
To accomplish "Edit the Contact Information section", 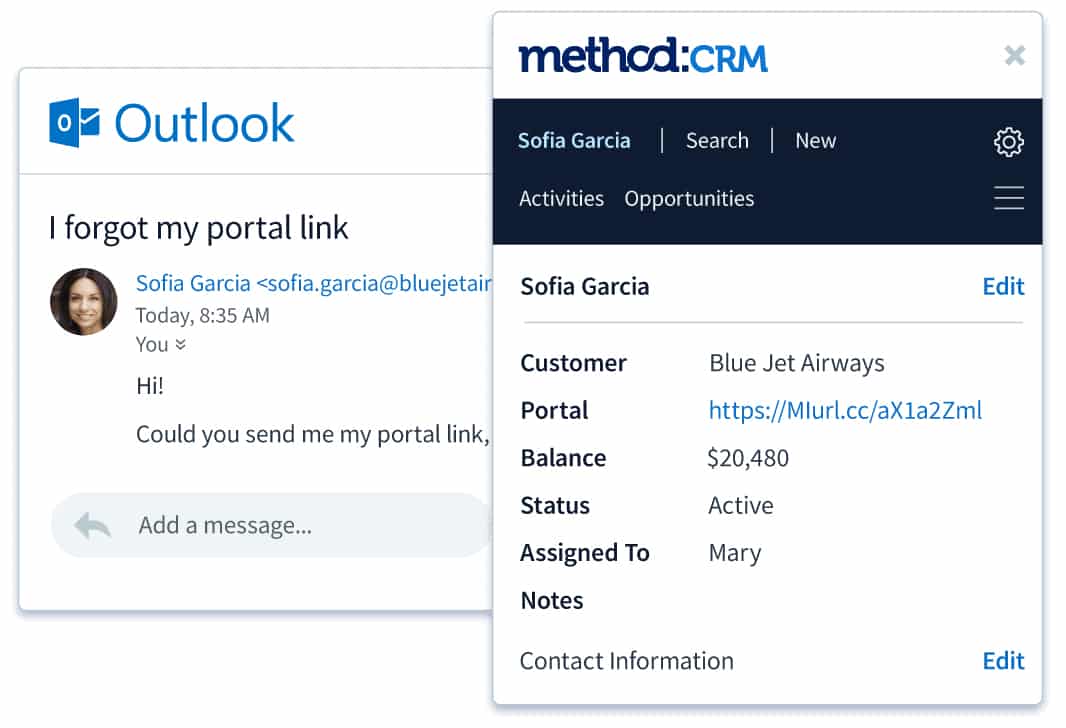I will pyautogui.click(x=1003, y=661).
